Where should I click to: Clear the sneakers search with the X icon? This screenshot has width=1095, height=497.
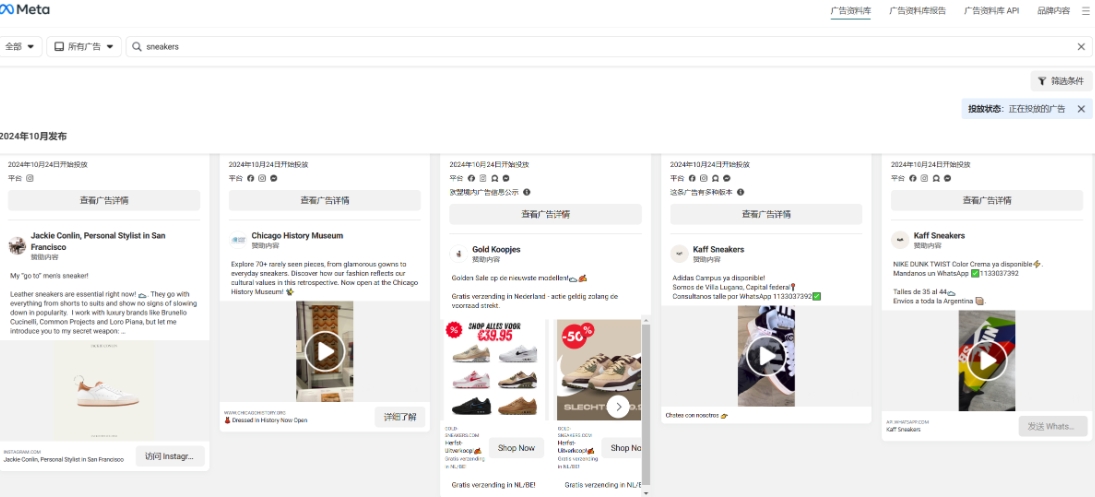pyautogui.click(x=1081, y=47)
